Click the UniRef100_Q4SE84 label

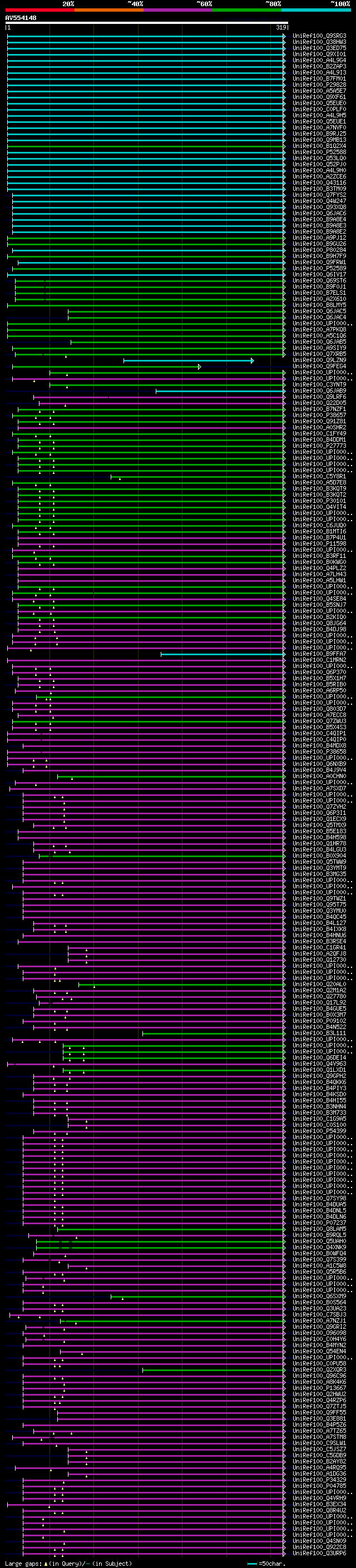[319, 598]
